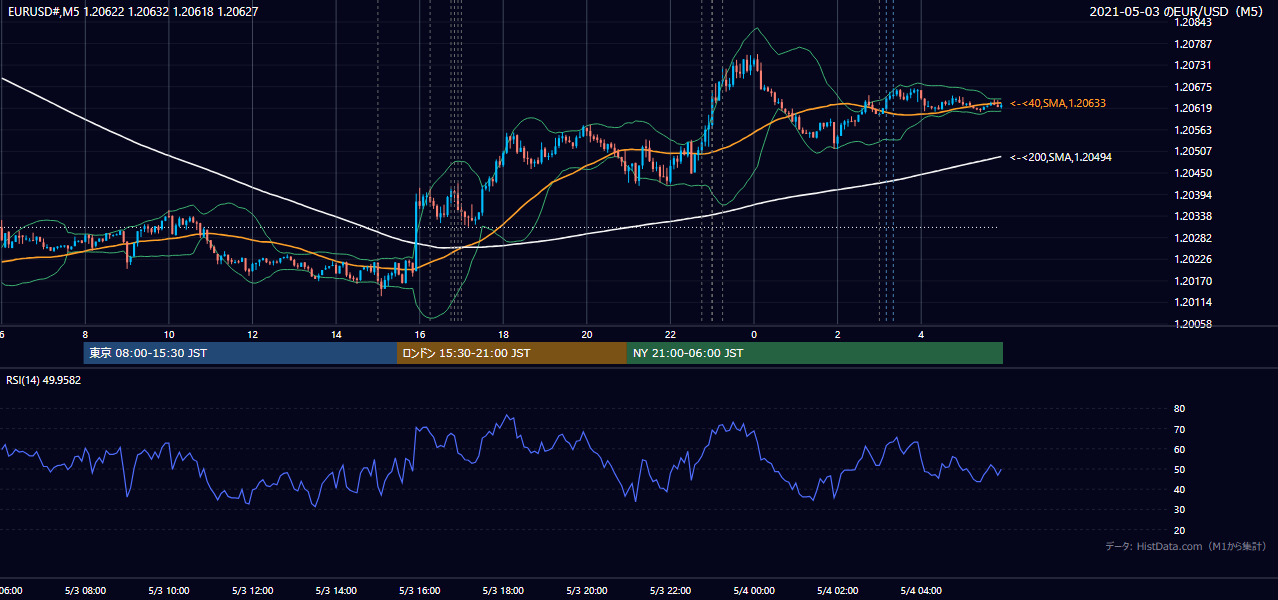Select the 東京 08:00-15:30 JST session bar

coord(240,353)
